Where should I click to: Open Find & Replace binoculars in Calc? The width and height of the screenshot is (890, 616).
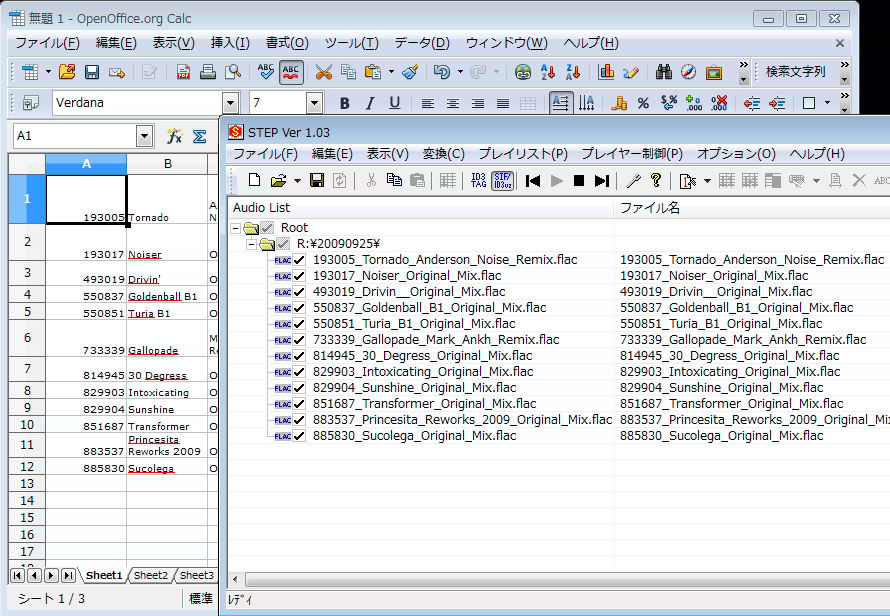point(664,72)
